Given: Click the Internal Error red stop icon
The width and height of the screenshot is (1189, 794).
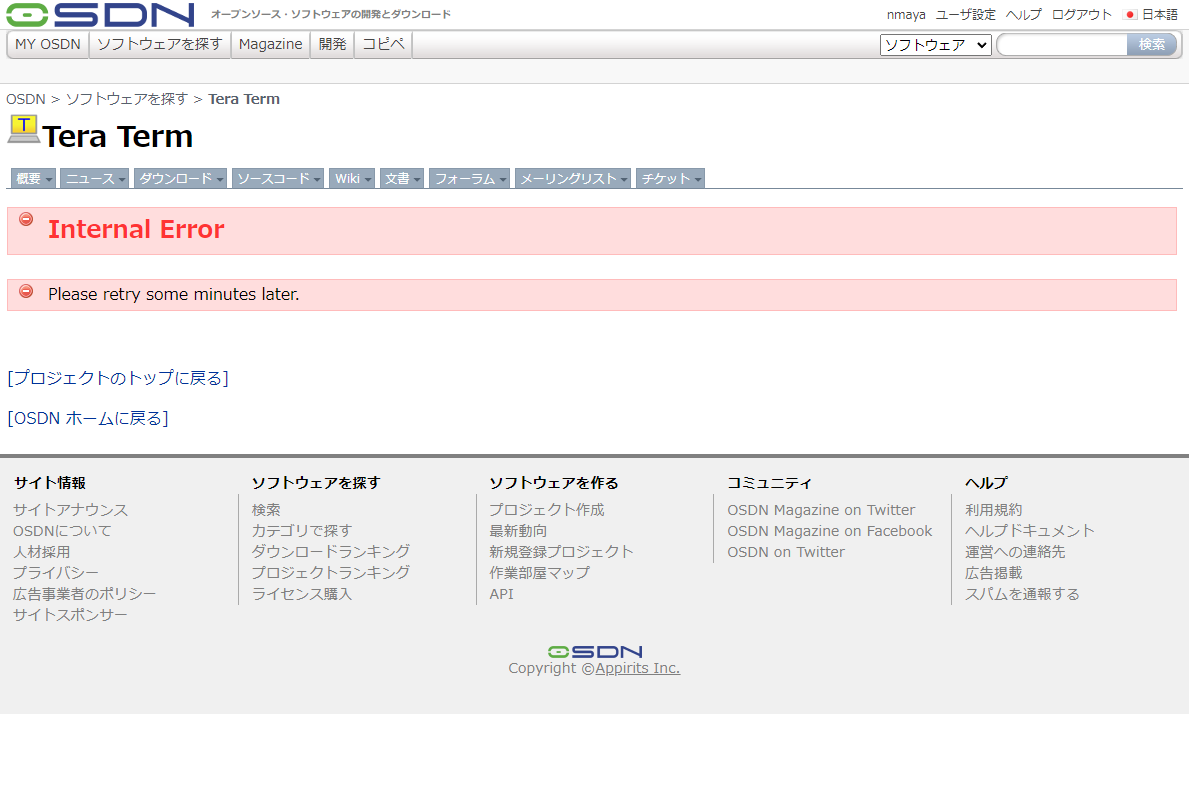Looking at the screenshot, I should (26, 219).
